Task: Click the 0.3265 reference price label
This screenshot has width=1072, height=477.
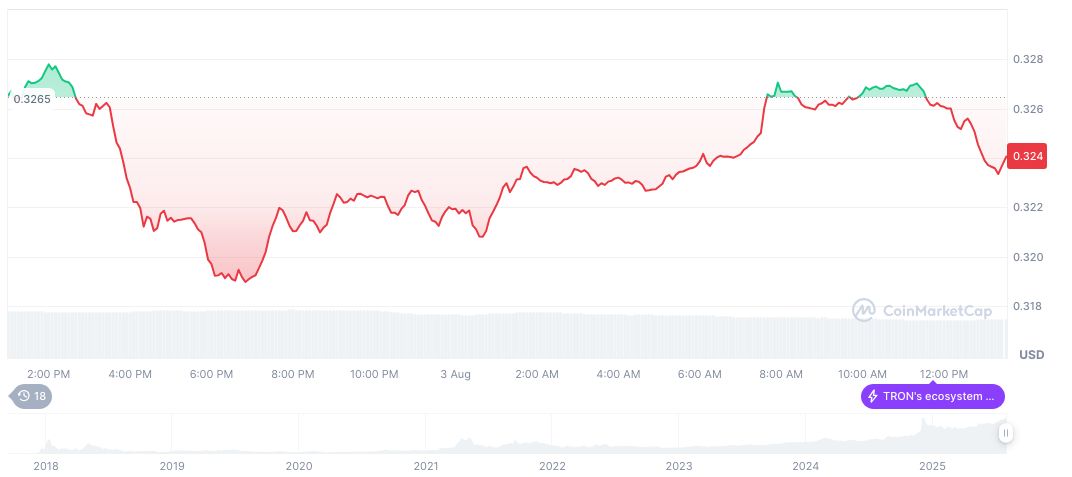Action: tap(32, 99)
